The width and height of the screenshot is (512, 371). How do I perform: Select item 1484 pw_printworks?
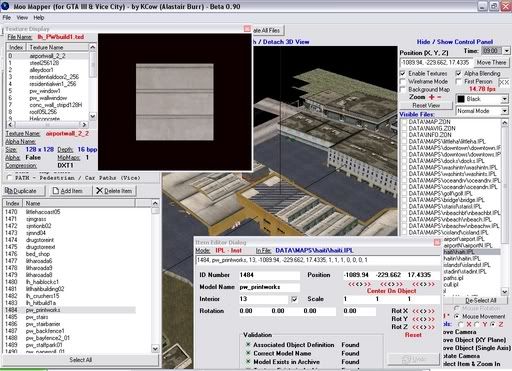click(x=69, y=310)
